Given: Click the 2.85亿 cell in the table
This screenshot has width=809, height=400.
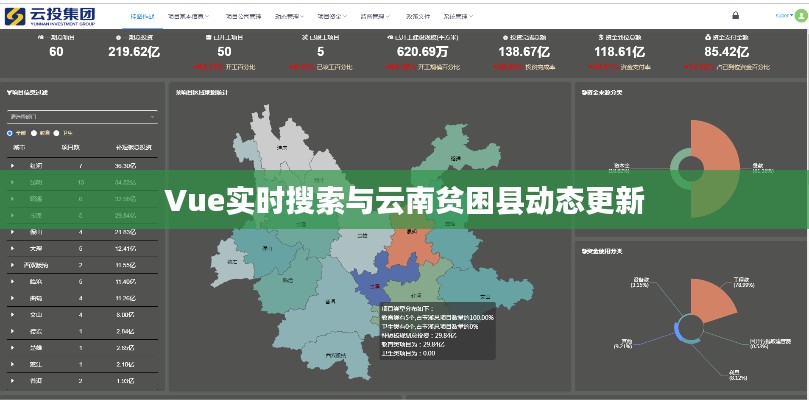Looking at the screenshot, I should pos(125,348).
